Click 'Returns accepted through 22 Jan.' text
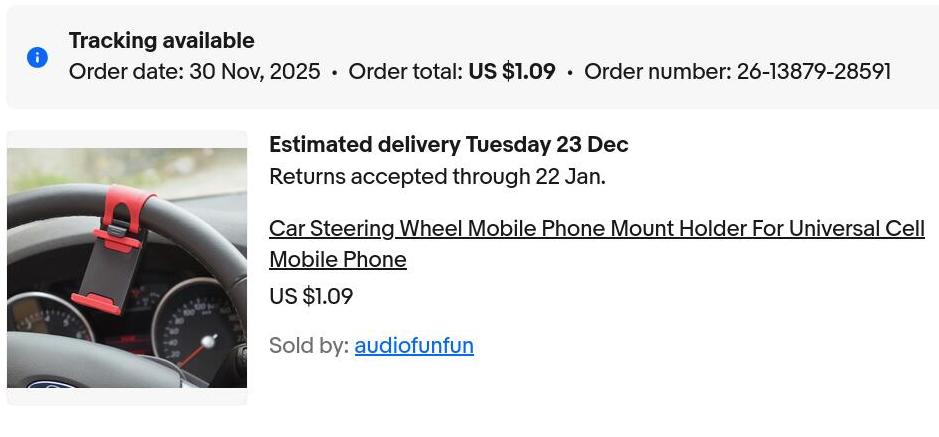The height and width of the screenshot is (437, 939). point(437,177)
